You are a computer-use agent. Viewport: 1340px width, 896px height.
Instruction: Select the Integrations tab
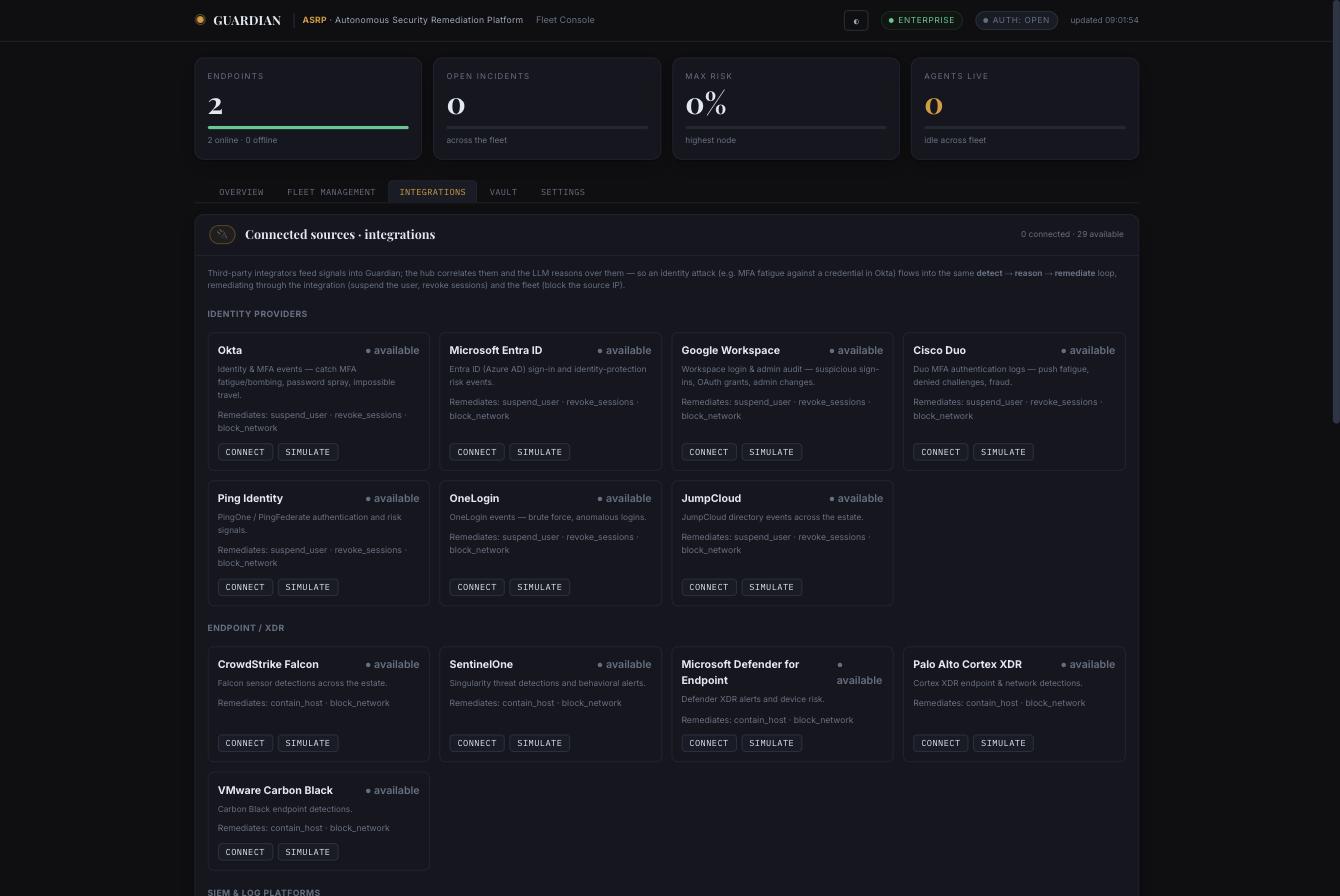[432, 192]
